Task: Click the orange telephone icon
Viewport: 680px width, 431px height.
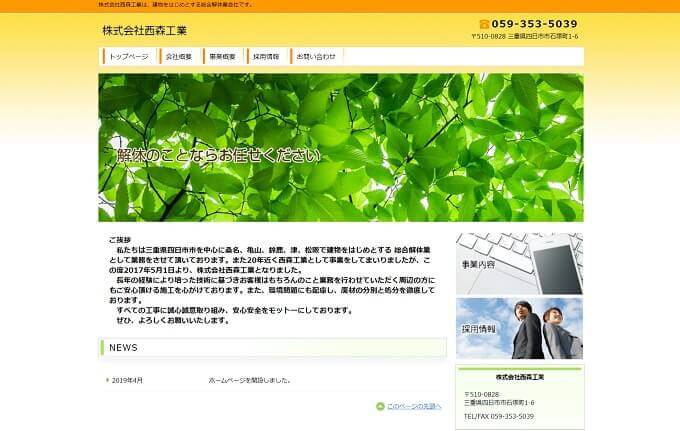Action: pos(484,24)
